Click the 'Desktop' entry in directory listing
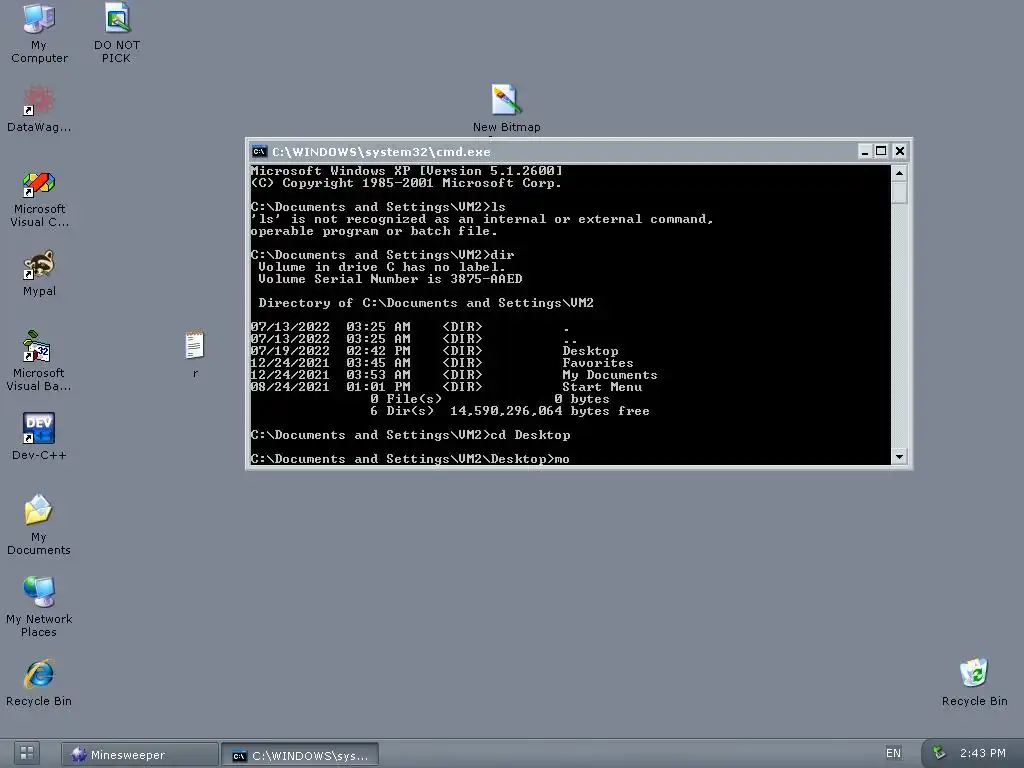The height and width of the screenshot is (768, 1024). (x=590, y=351)
